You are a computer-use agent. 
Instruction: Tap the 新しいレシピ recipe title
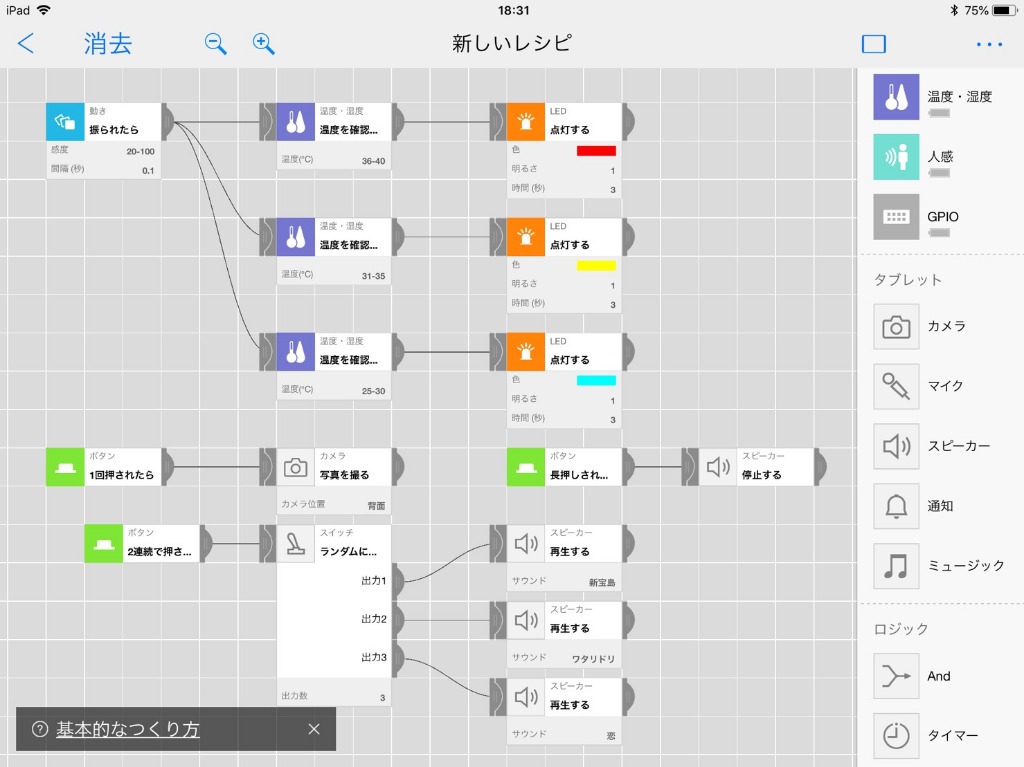[512, 44]
